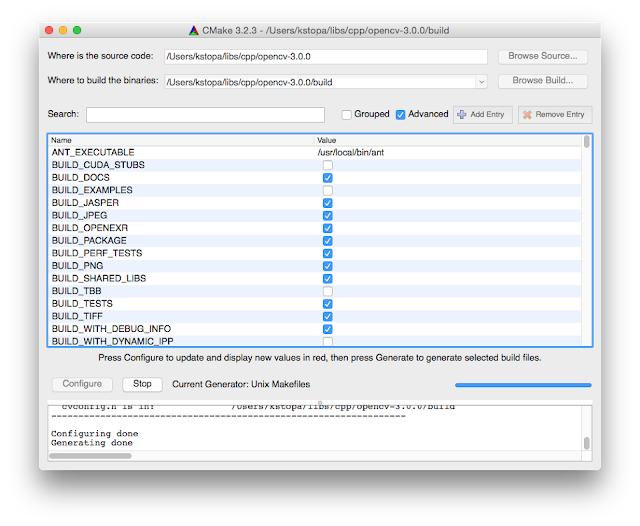Click the output log vertical scrollbar

pyautogui.click(x=587, y=443)
